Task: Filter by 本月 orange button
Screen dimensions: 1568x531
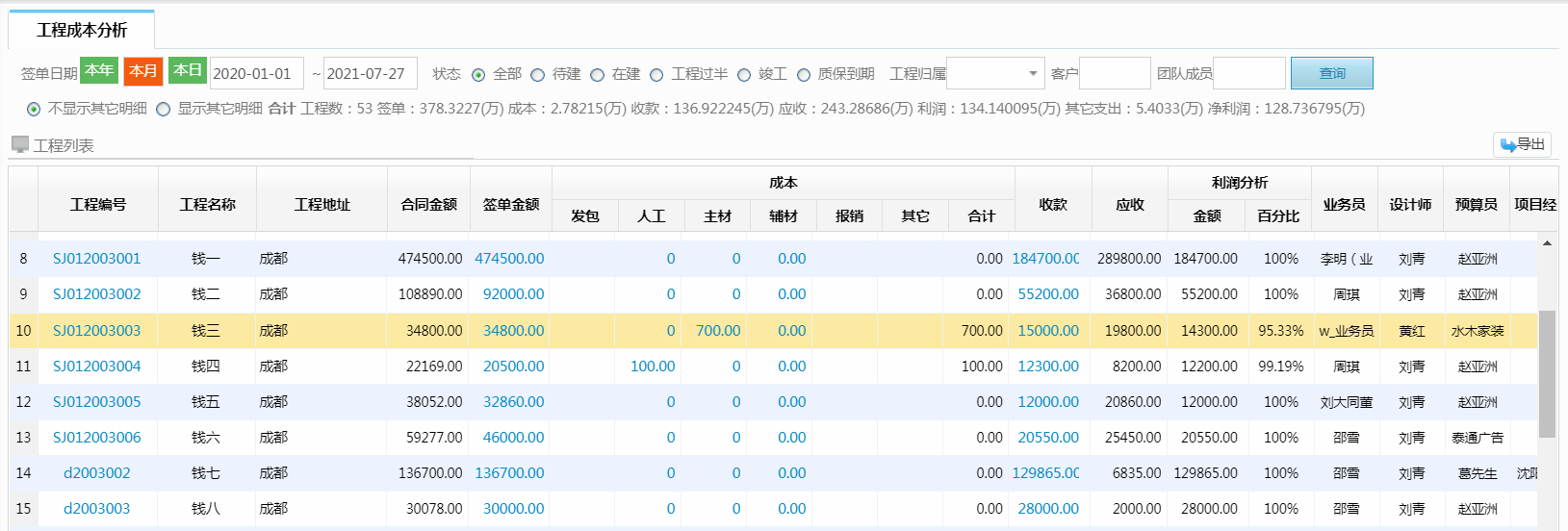Action: pos(143,71)
